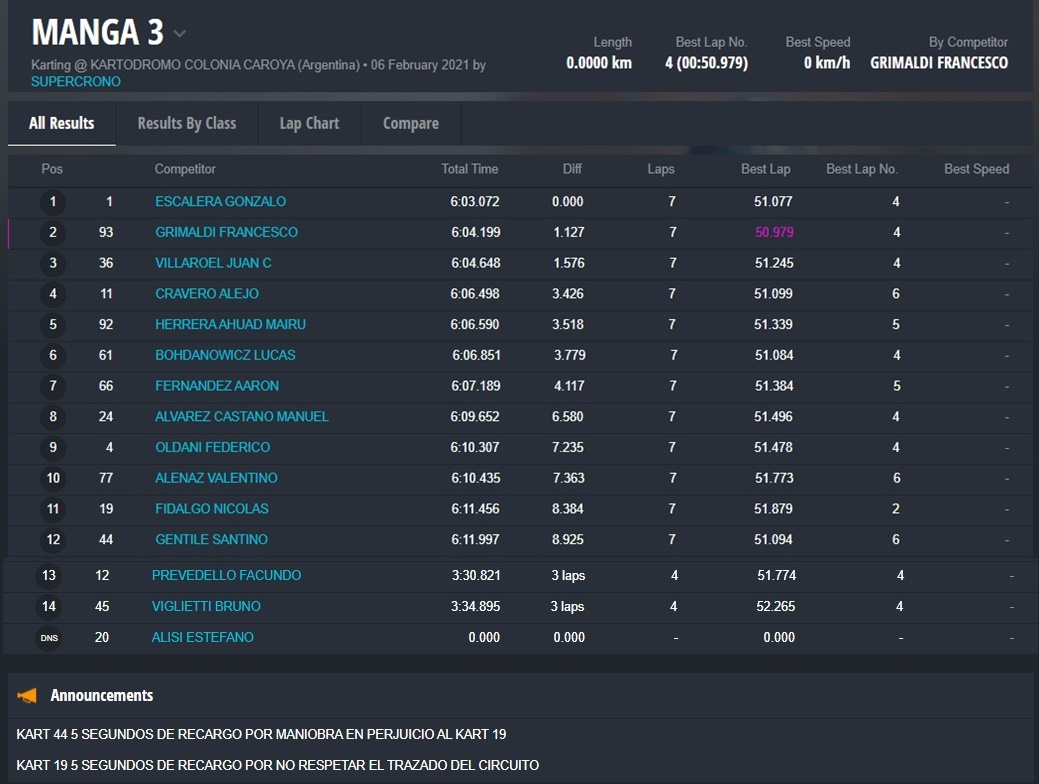This screenshot has width=1039, height=784.
Task: Expand the MANGA 3 session dropdown arrow
Action: (180, 33)
